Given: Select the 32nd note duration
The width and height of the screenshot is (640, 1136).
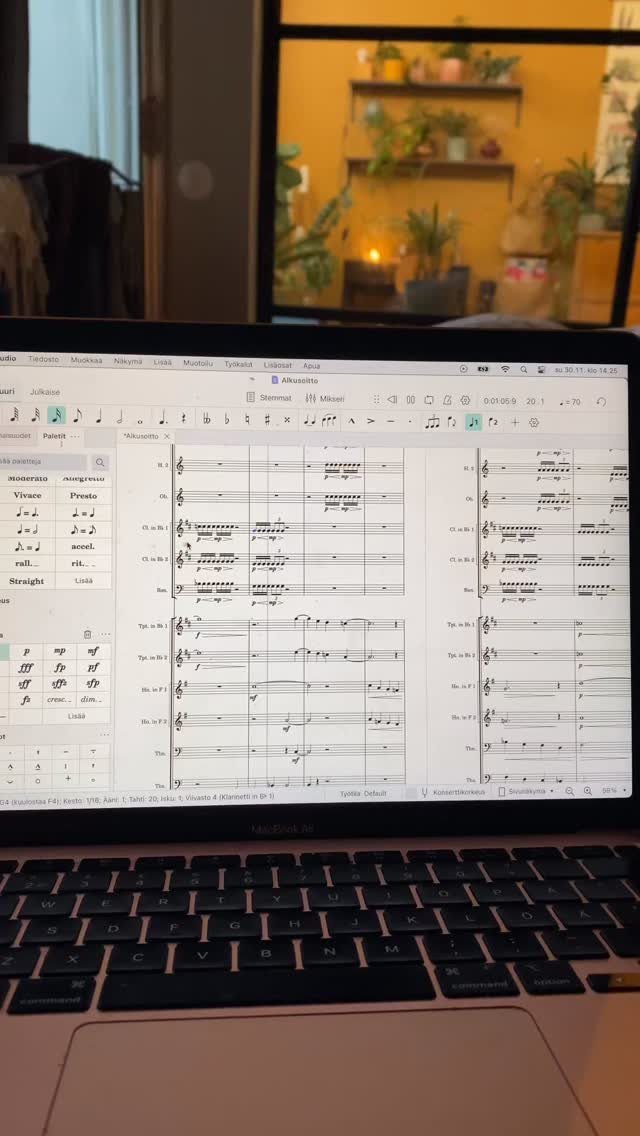Looking at the screenshot, I should pyautogui.click(x=35, y=416).
